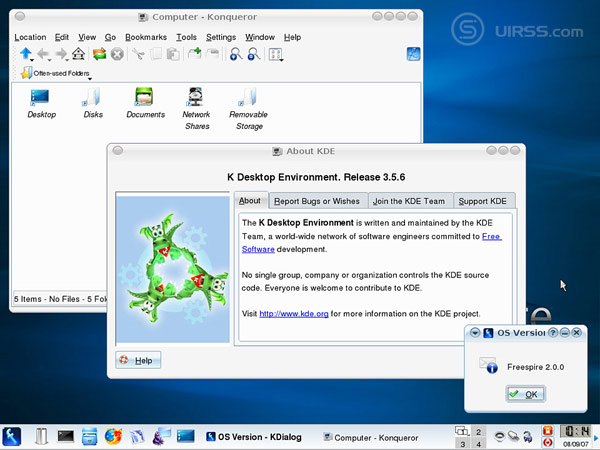
Task: Click the Up navigation arrow in Konqueror
Action: (x=25, y=54)
